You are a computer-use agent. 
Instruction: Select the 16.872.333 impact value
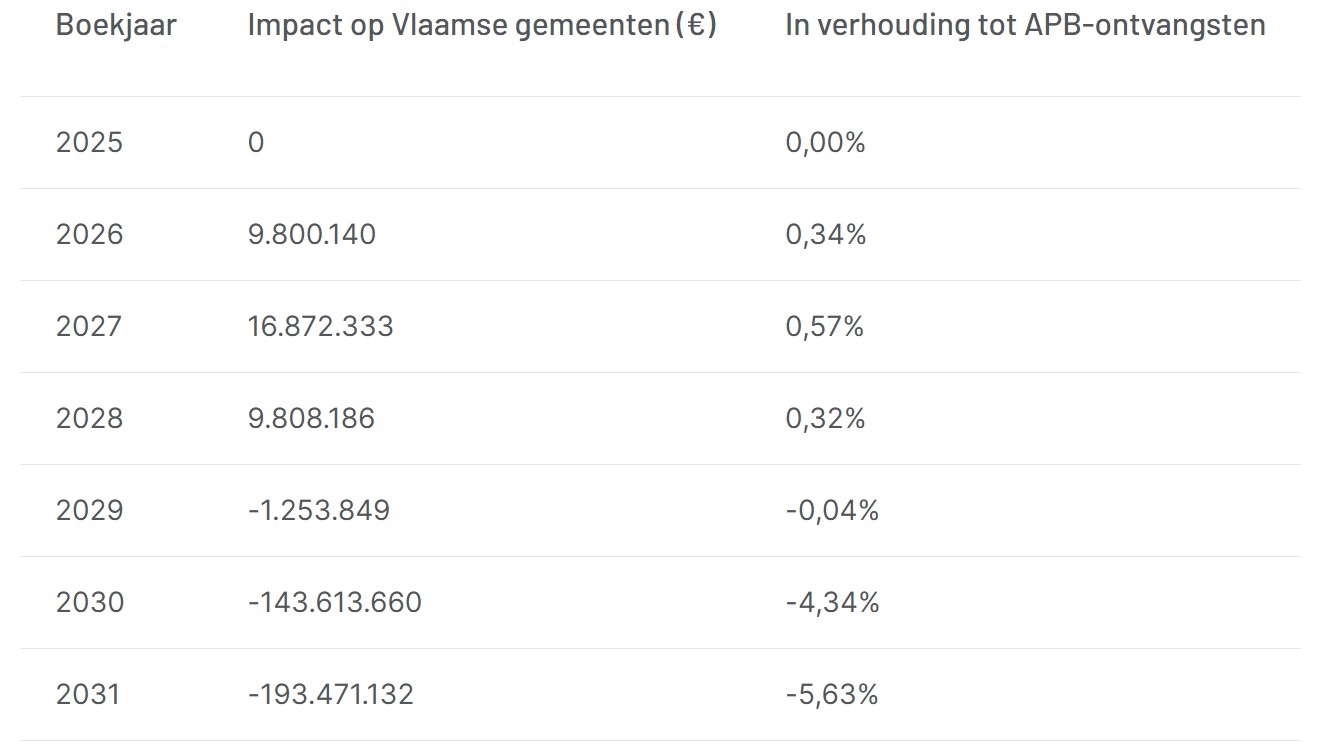(x=320, y=327)
